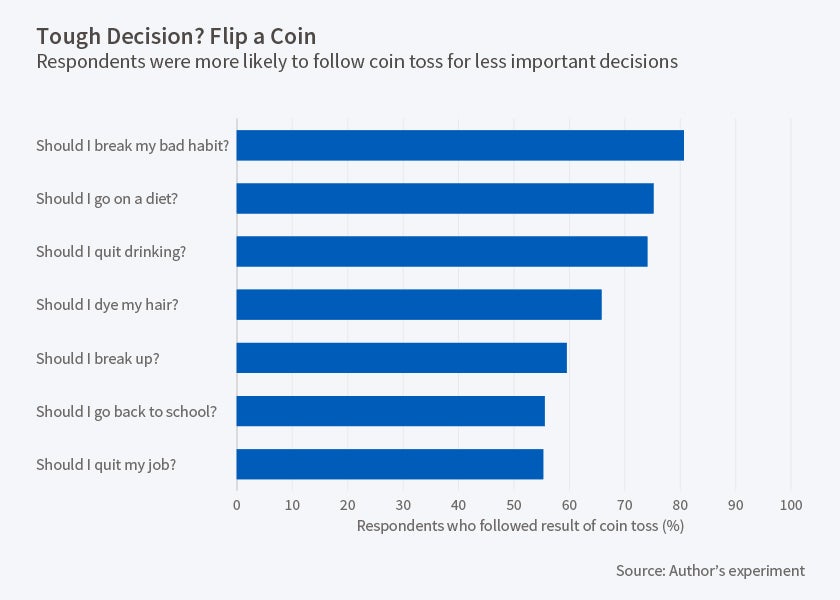This screenshot has width=840, height=600.
Task: Click the 'Source: Author's experiment' text
Action: click(710, 571)
